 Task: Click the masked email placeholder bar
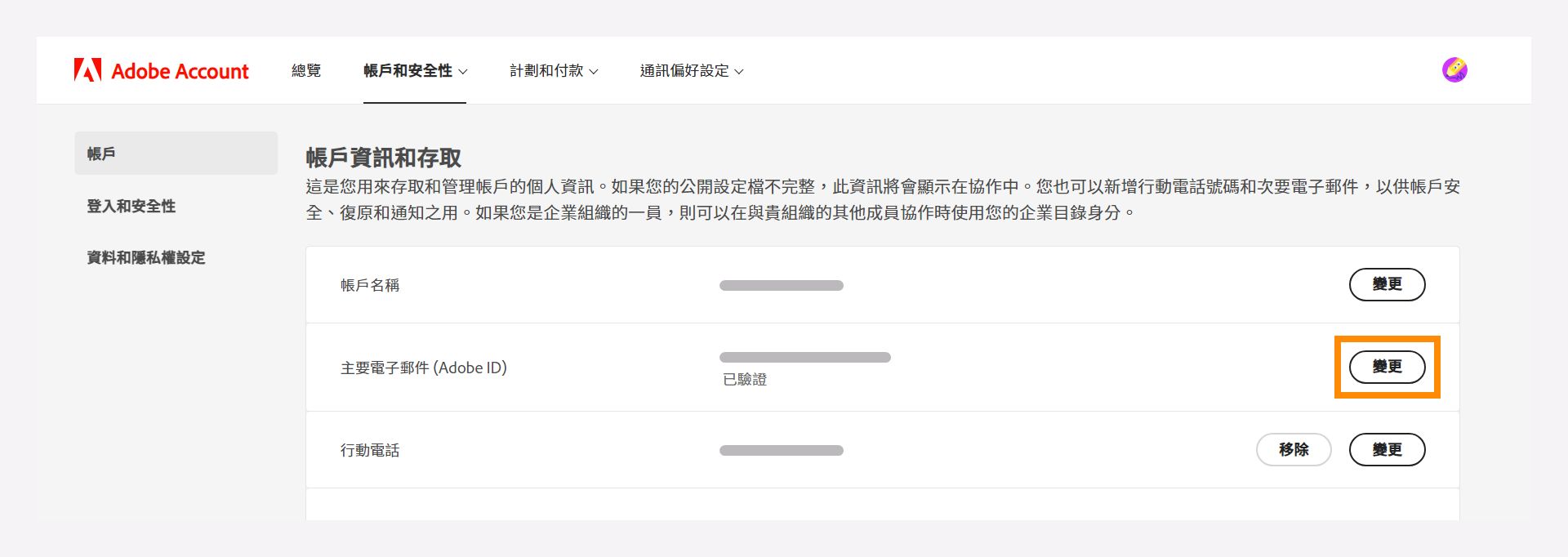pyautogui.click(x=805, y=356)
